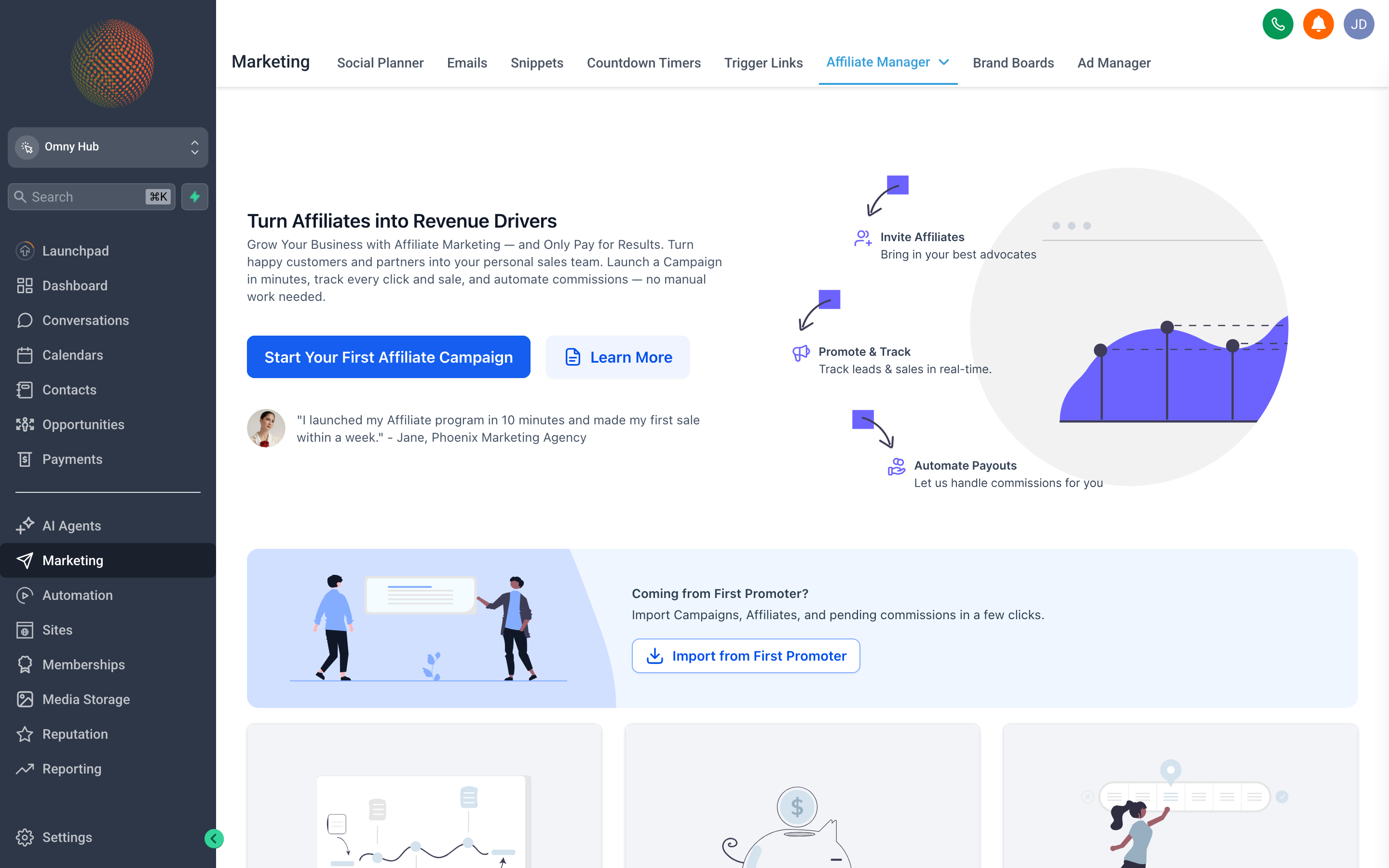The width and height of the screenshot is (1389, 868).
Task: Select the Trigger Links tab
Action: 763,63
